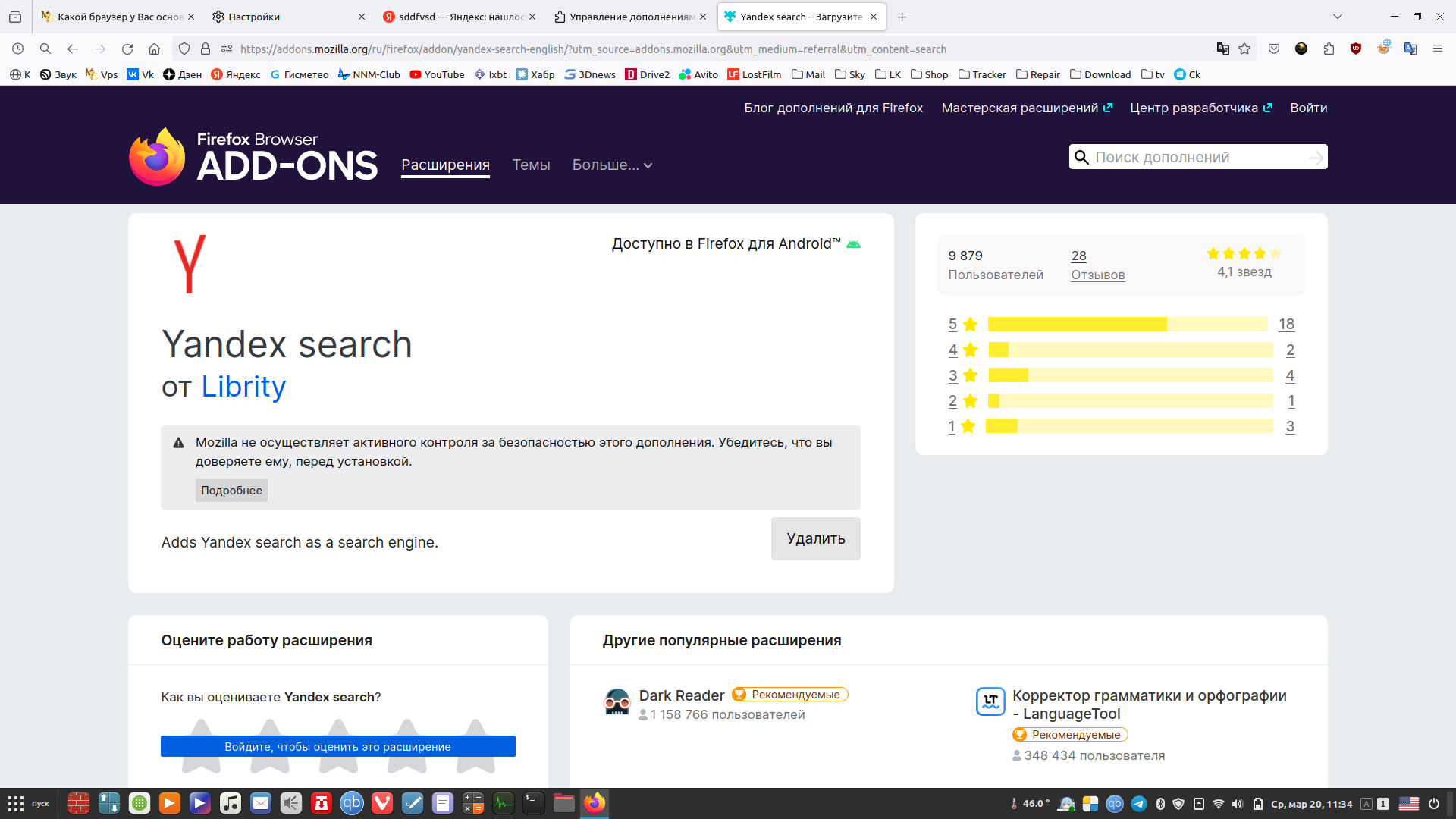The width and height of the screenshot is (1456, 819).
Task: Open the Pocket save icon in toolbar
Action: click(1274, 49)
